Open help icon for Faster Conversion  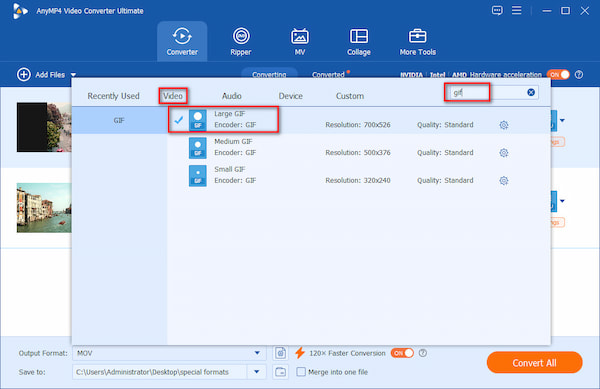pyautogui.click(x=423, y=353)
